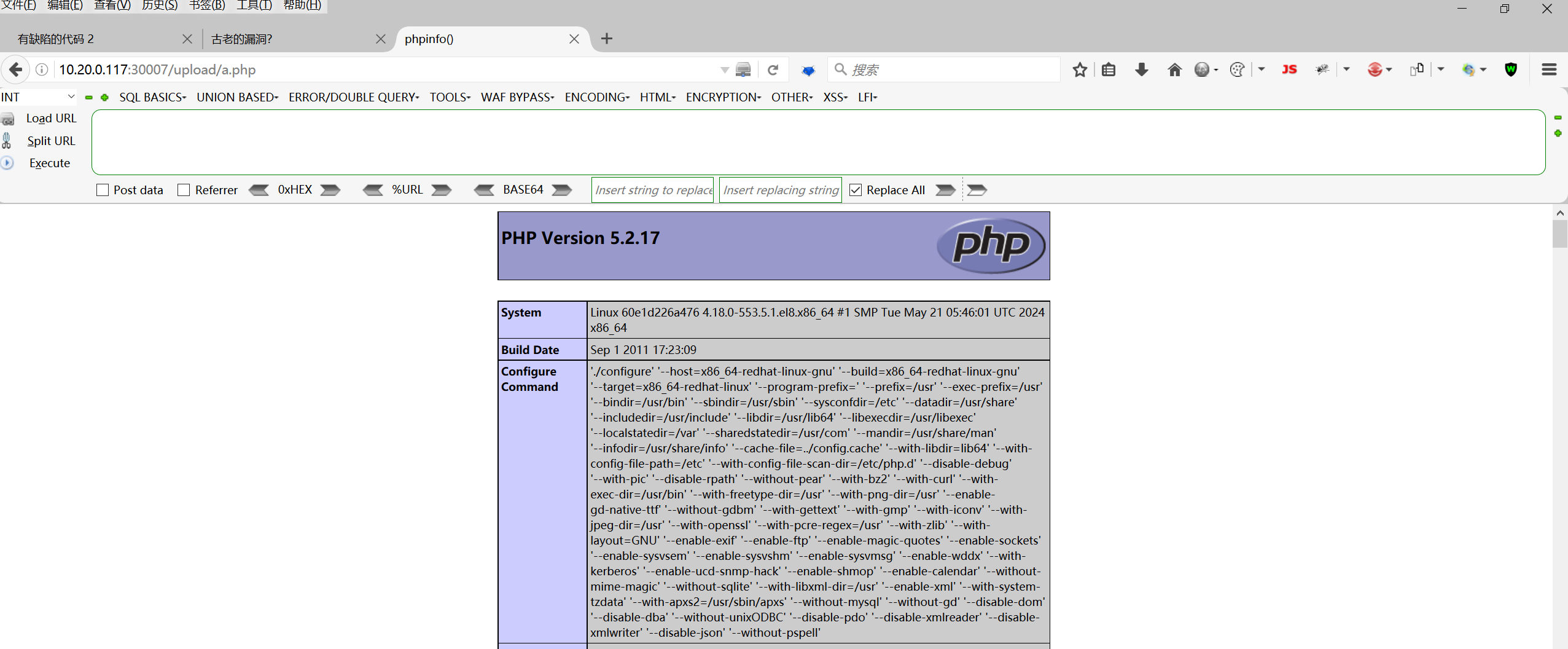Show the bookmarks list icon
1568x649 pixels.
[1109, 69]
